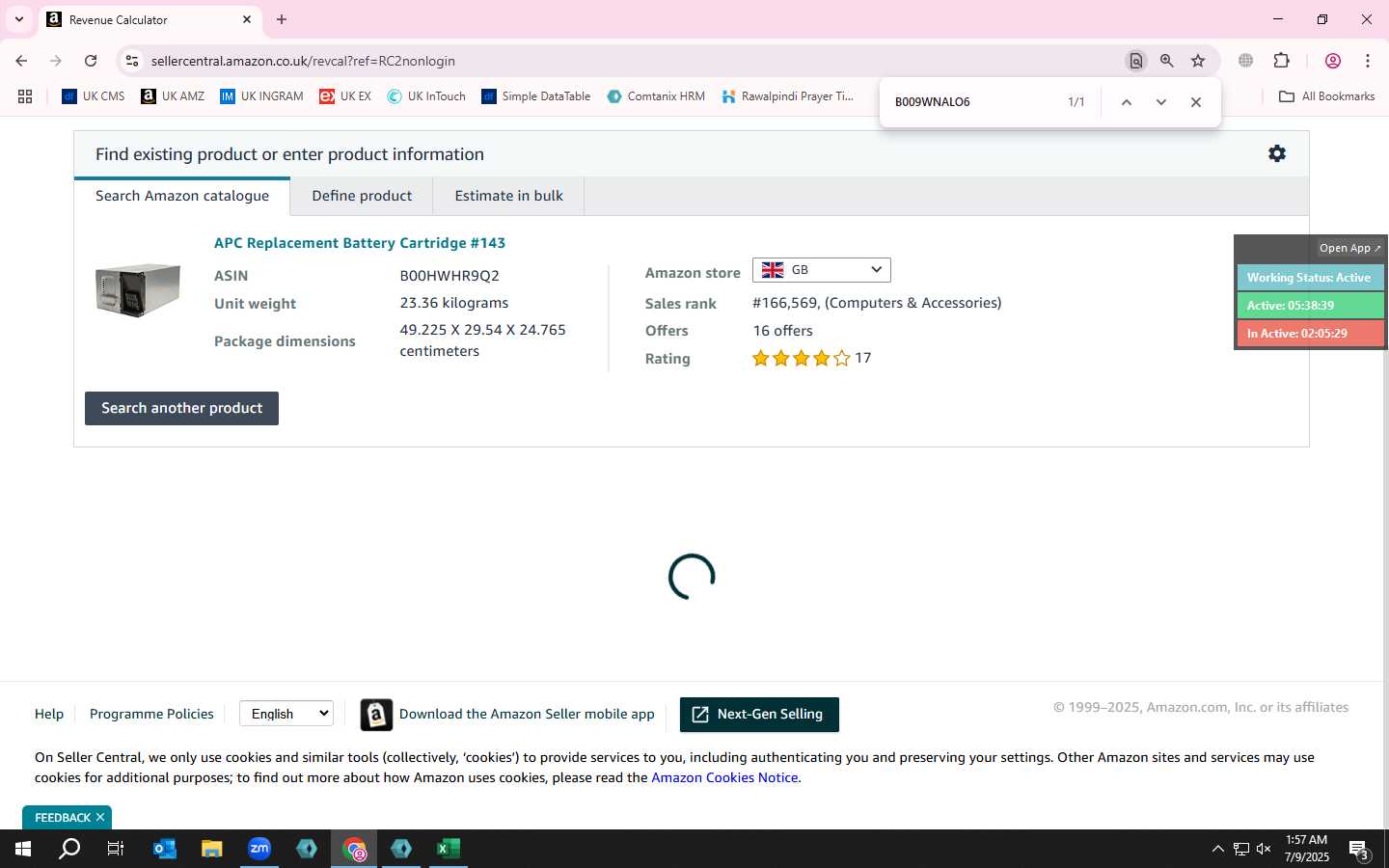The image size is (1389, 868).
Task: Click the battery cartridge product thumbnail
Action: tap(138, 288)
